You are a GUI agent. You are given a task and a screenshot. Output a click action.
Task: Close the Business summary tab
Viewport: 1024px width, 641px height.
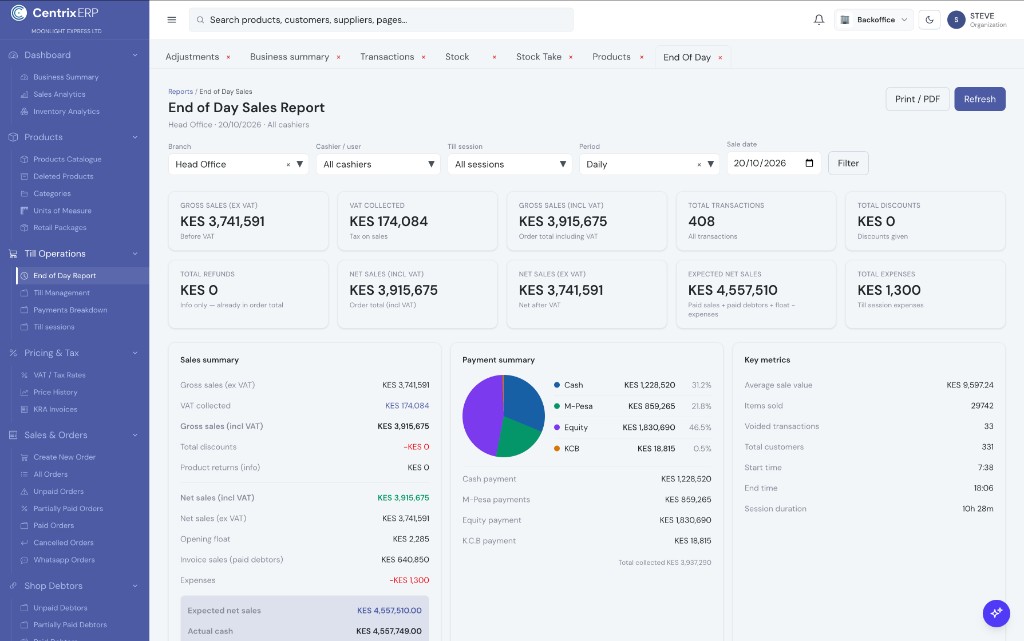(338, 57)
